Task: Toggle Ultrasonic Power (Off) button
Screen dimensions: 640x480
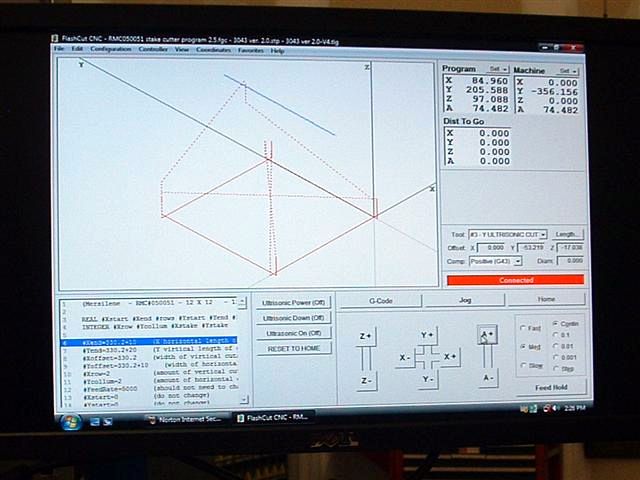Action: click(293, 303)
